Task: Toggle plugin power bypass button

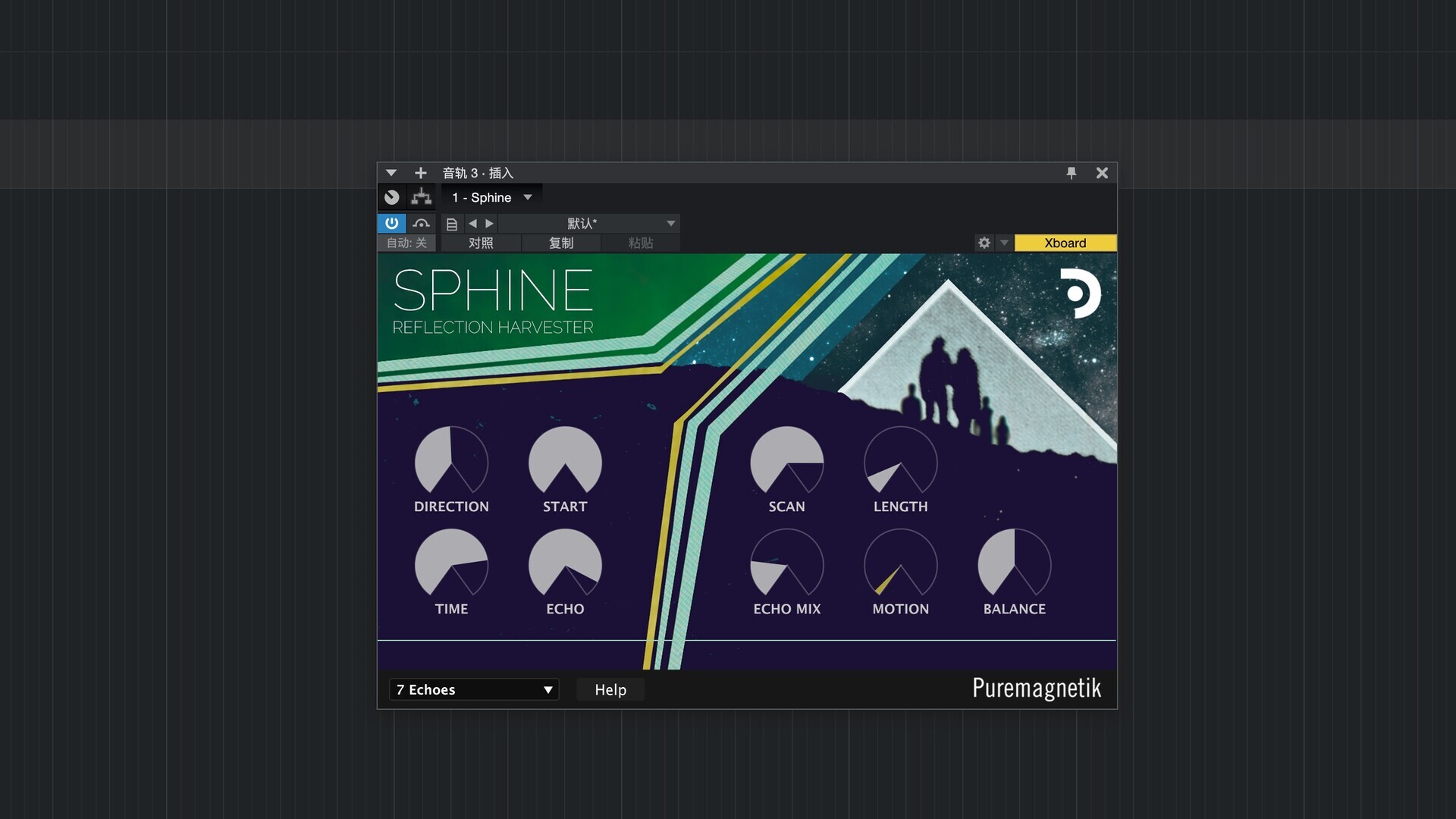Action: pyautogui.click(x=391, y=223)
